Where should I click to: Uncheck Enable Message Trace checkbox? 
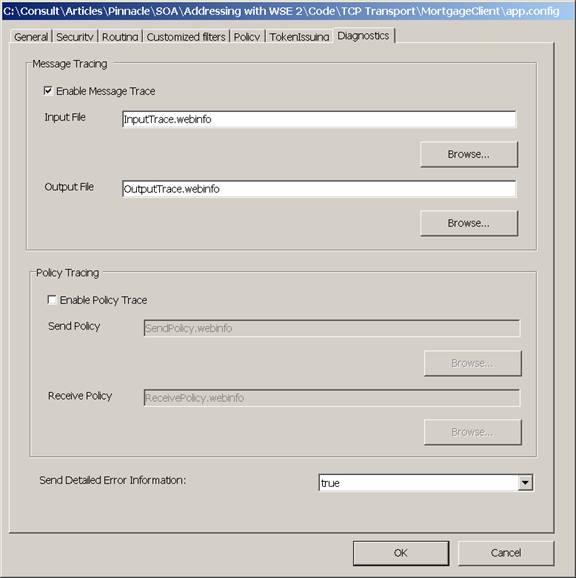(48, 90)
